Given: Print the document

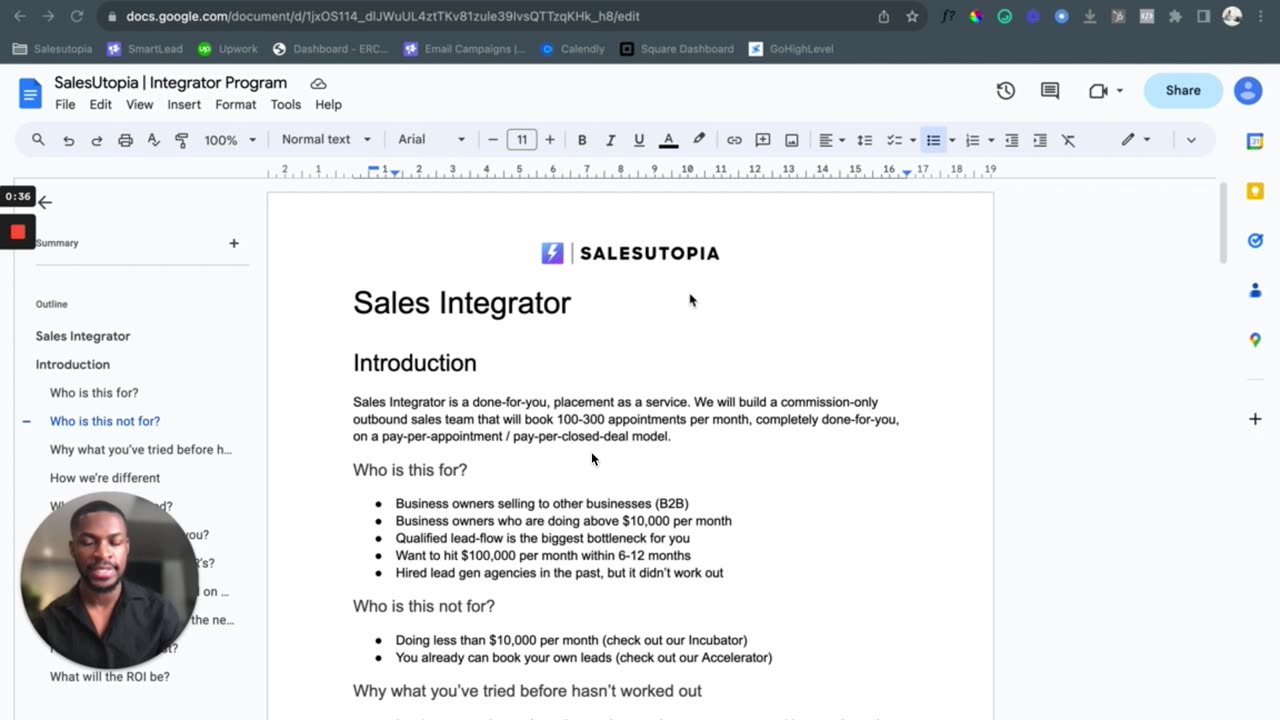Looking at the screenshot, I should [125, 140].
